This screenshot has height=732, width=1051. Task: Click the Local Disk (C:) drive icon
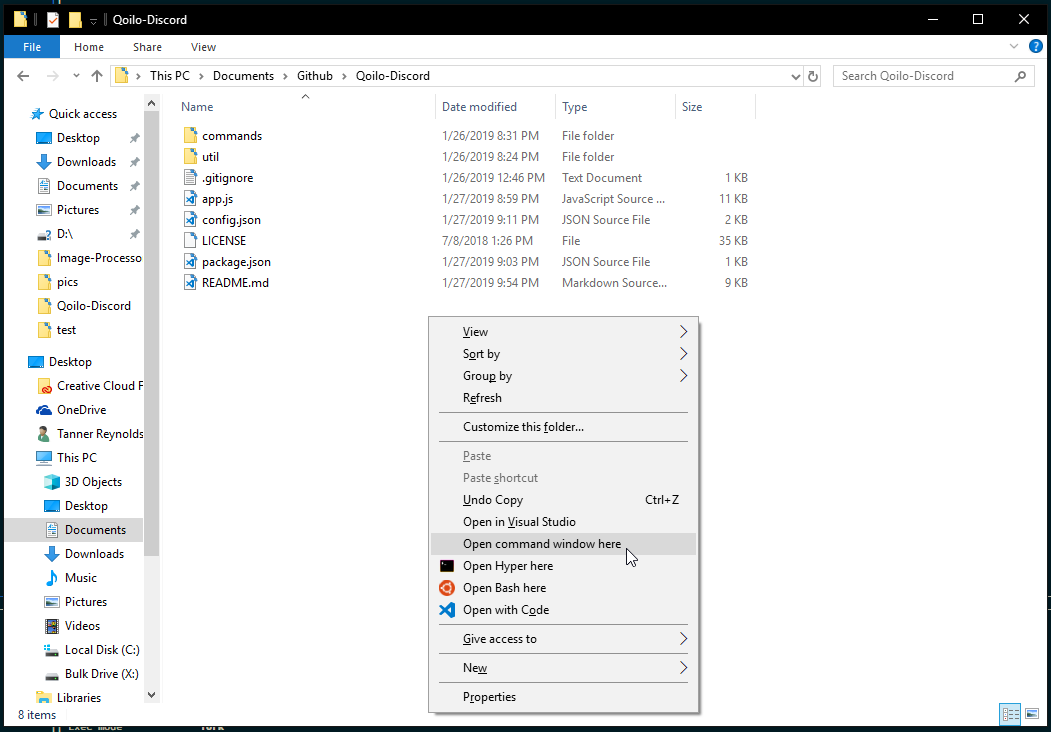point(52,650)
